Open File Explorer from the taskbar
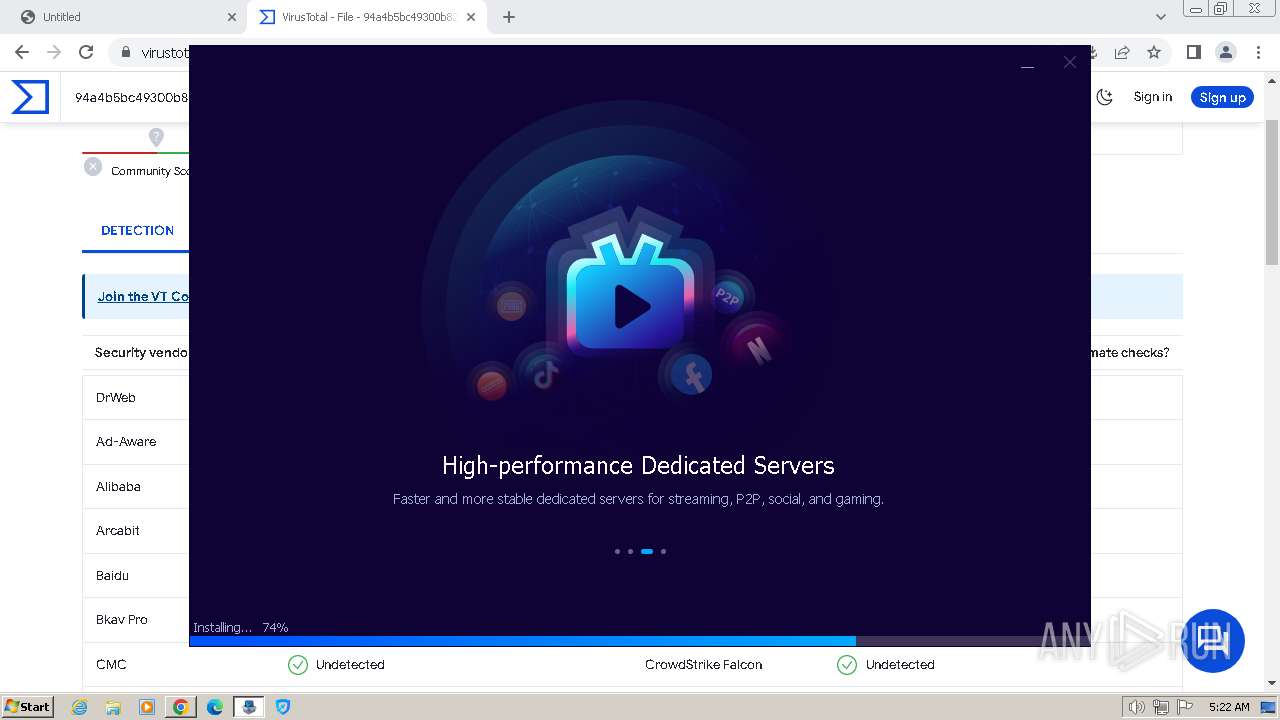The height and width of the screenshot is (720, 1280). click(x=113, y=707)
